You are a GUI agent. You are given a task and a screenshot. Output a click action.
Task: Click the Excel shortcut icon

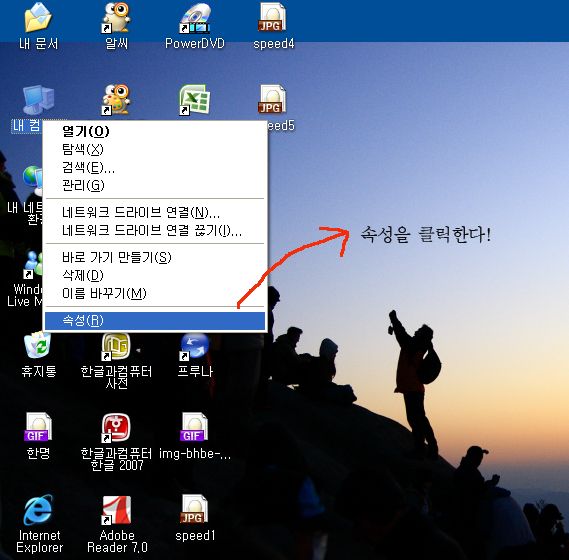click(195, 99)
